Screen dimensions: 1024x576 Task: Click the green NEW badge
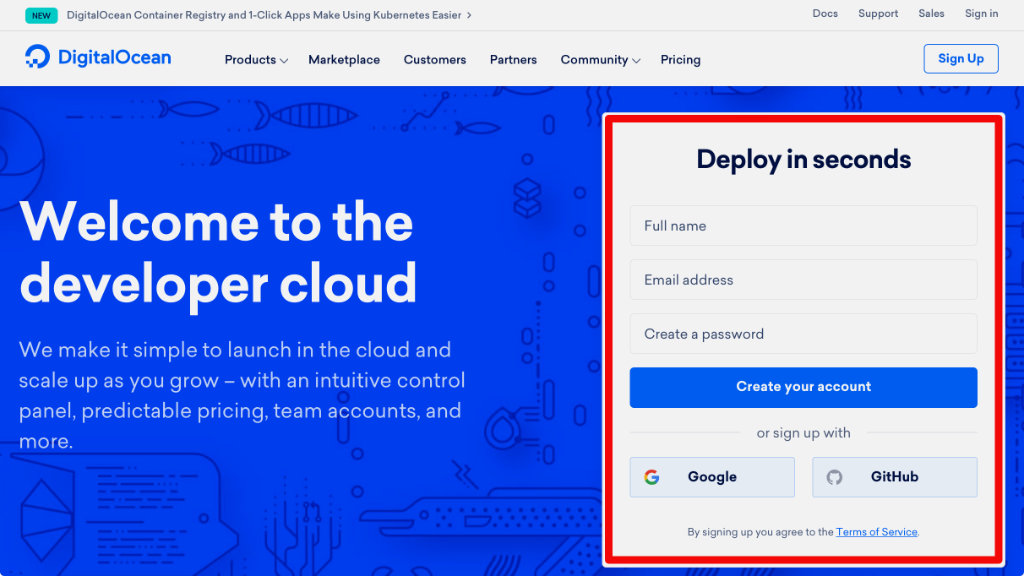coord(41,15)
